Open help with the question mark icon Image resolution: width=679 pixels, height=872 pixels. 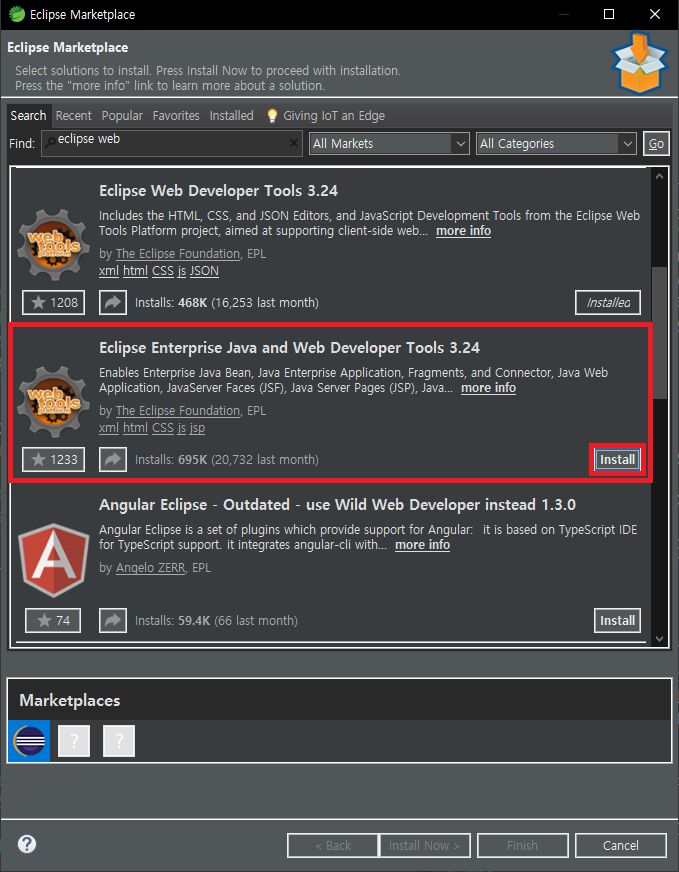tap(27, 844)
